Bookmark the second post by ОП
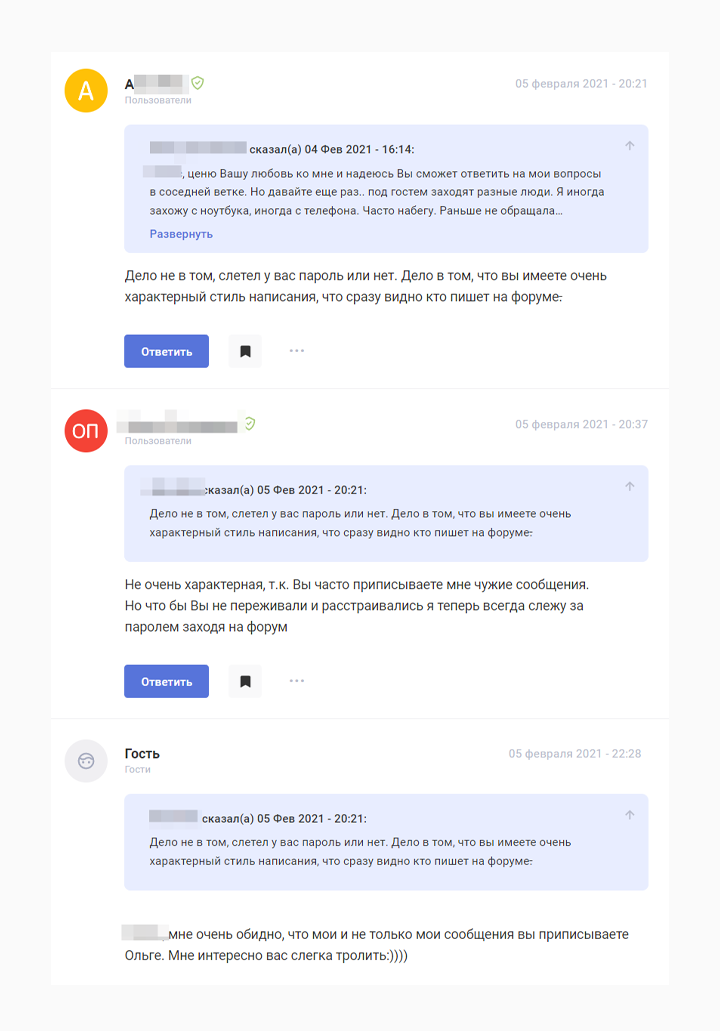The height and width of the screenshot is (1031, 720). [x=245, y=681]
